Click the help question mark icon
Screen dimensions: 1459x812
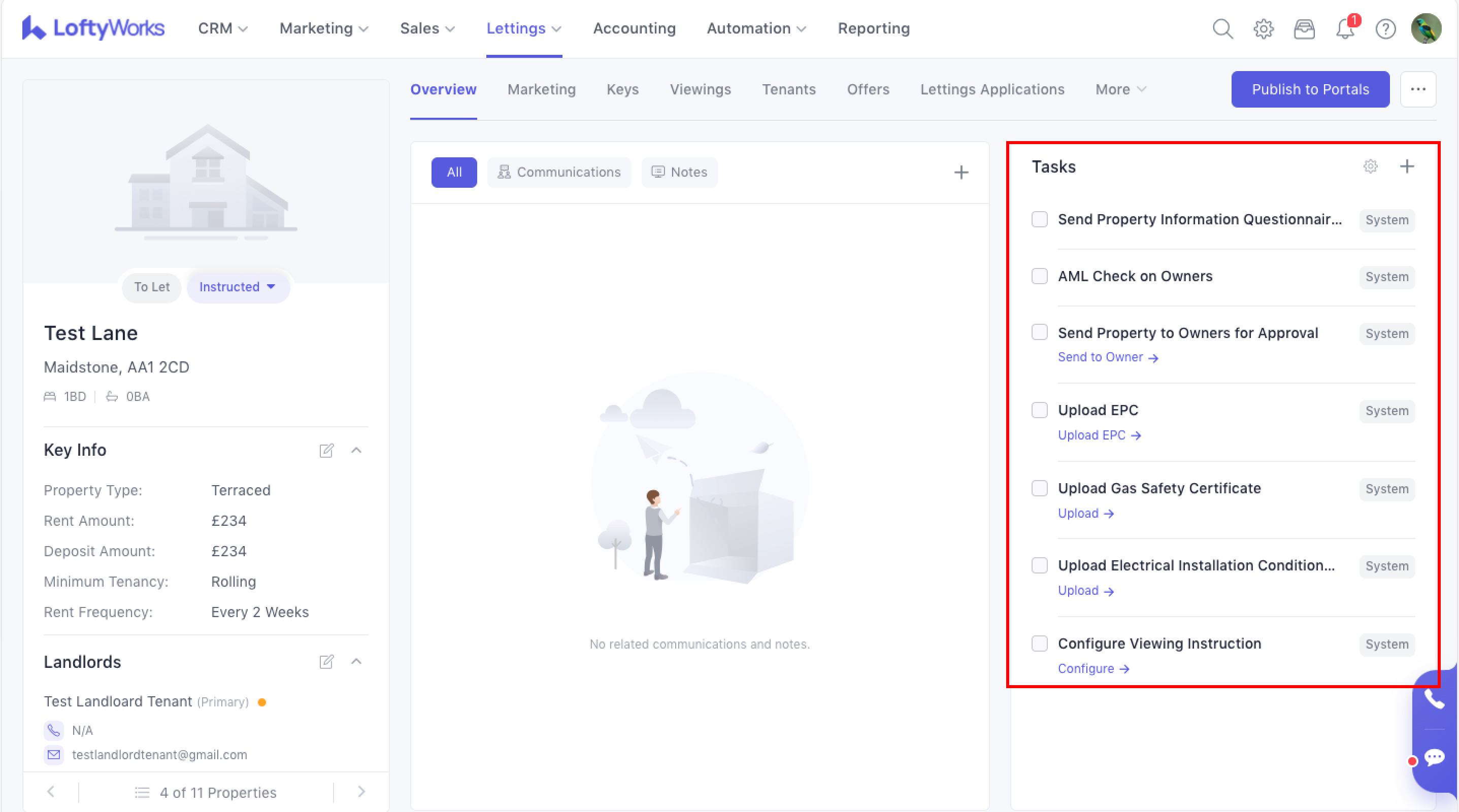(x=1385, y=28)
